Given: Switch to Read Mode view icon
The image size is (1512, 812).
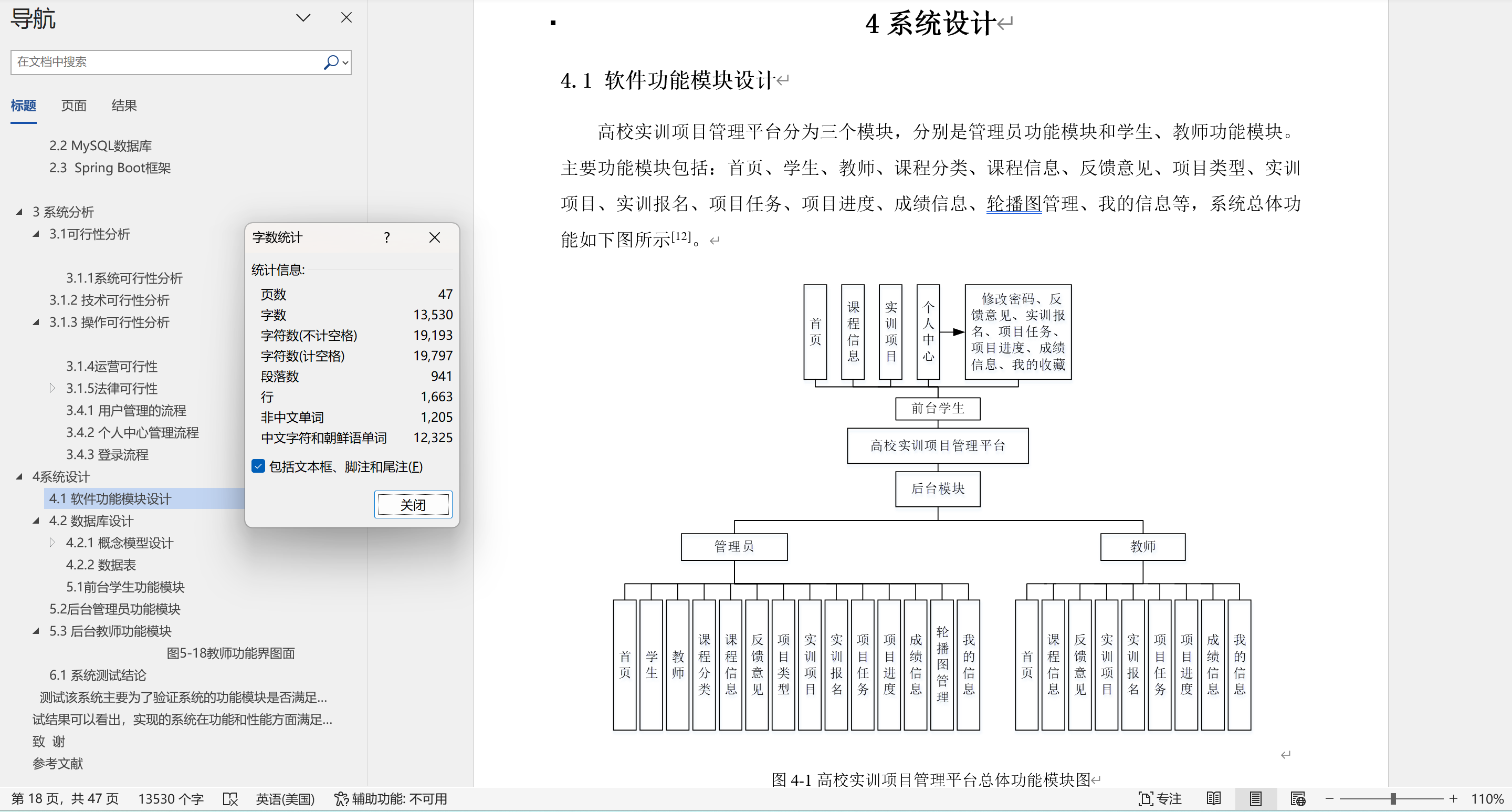Looking at the screenshot, I should pyautogui.click(x=1214, y=798).
